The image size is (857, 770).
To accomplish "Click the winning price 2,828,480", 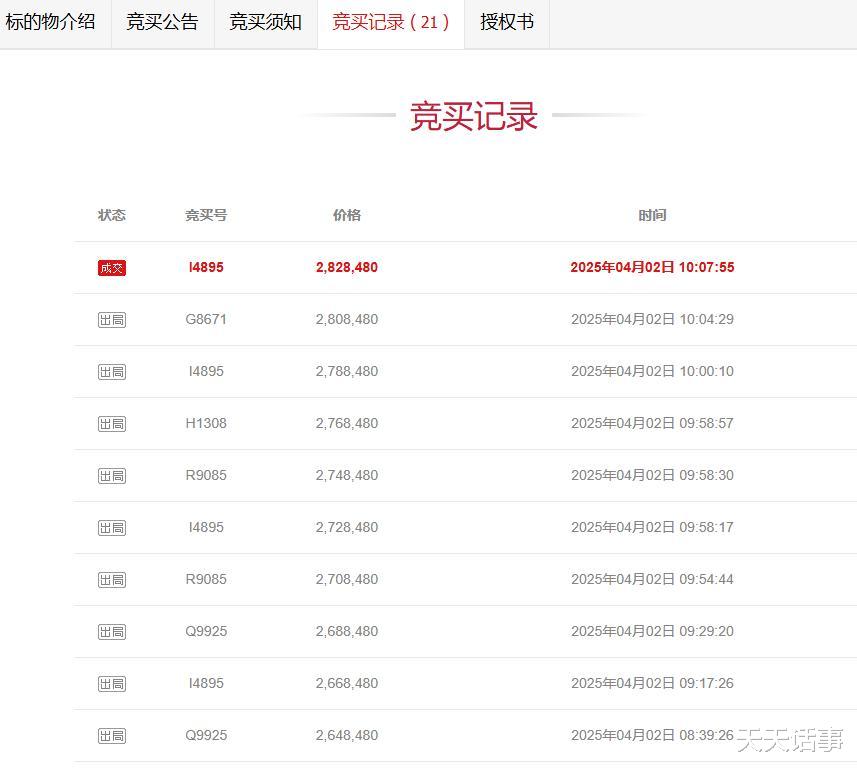I will coord(347,267).
